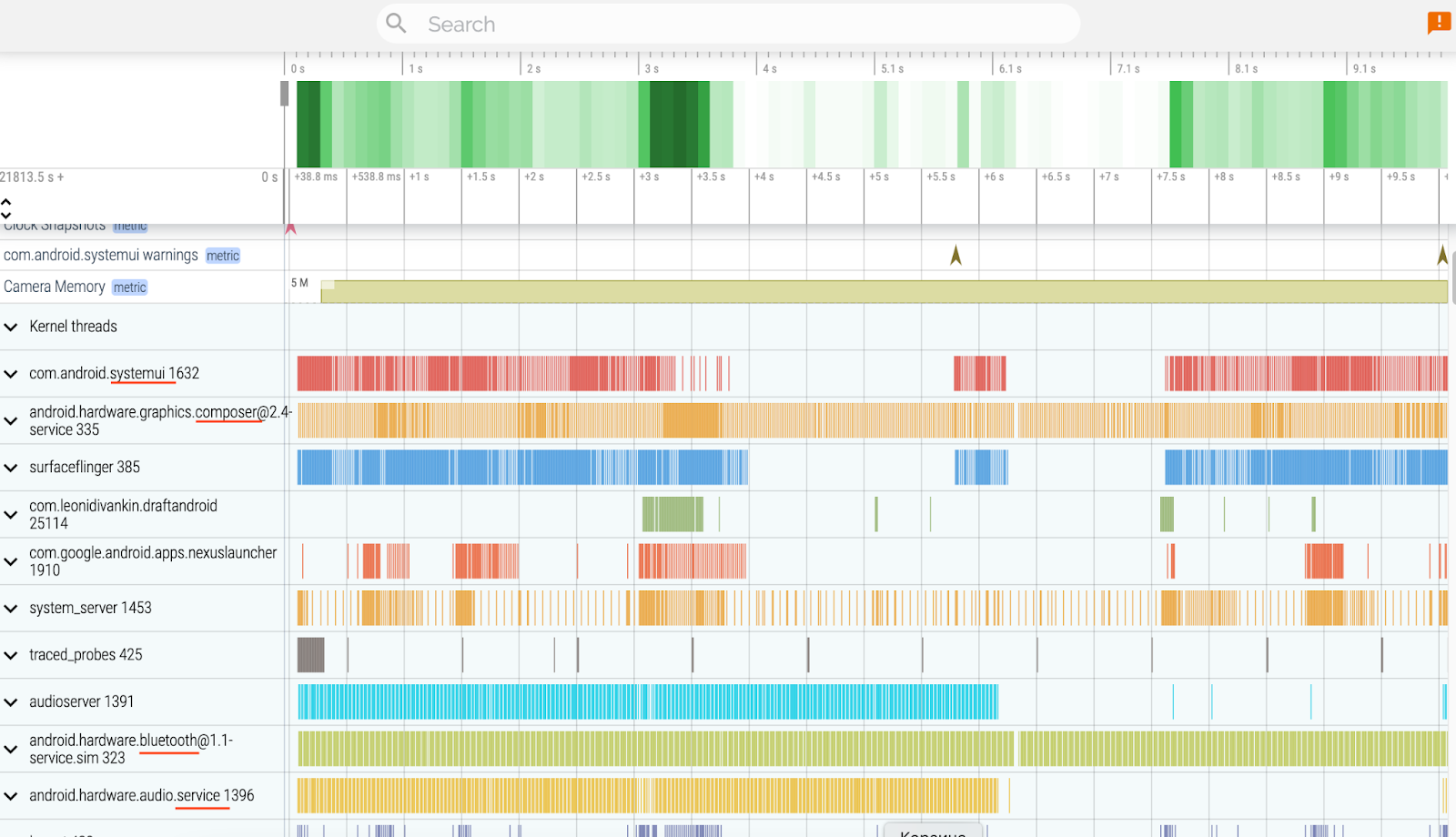Screen dimensions: 1456x837
Task: Click the magnifier search icon
Action: [396, 24]
